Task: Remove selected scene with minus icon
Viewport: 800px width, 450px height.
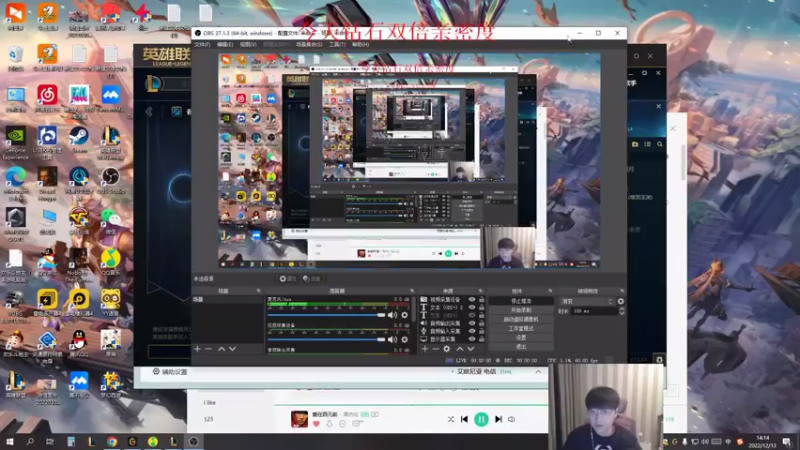Action: 208,349
